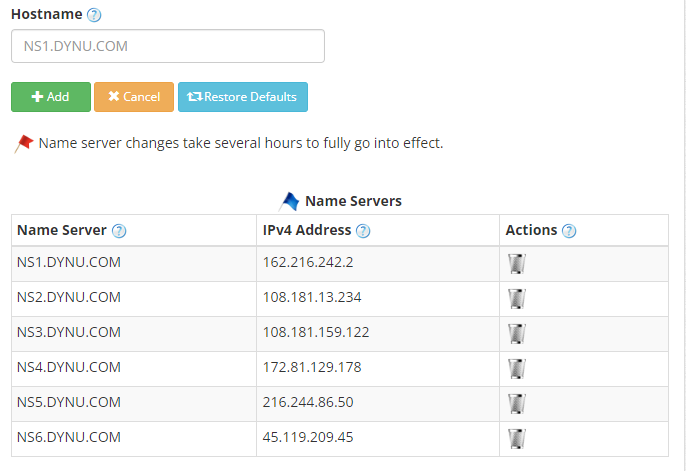The height and width of the screenshot is (471, 686).
Task: Click the Restore Defaults button
Action: click(x=243, y=97)
